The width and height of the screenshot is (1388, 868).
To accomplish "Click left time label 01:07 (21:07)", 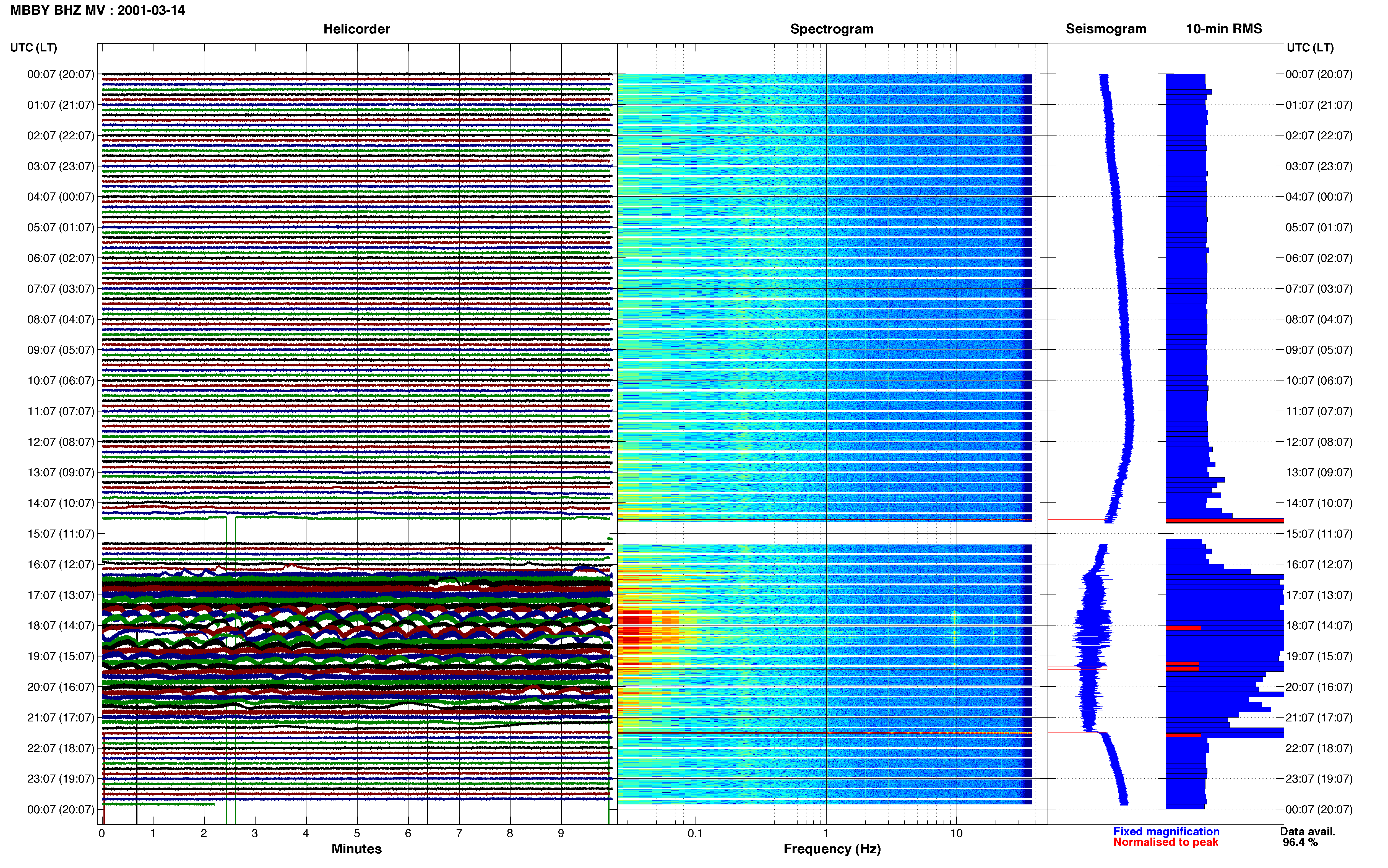I will tap(60, 105).
